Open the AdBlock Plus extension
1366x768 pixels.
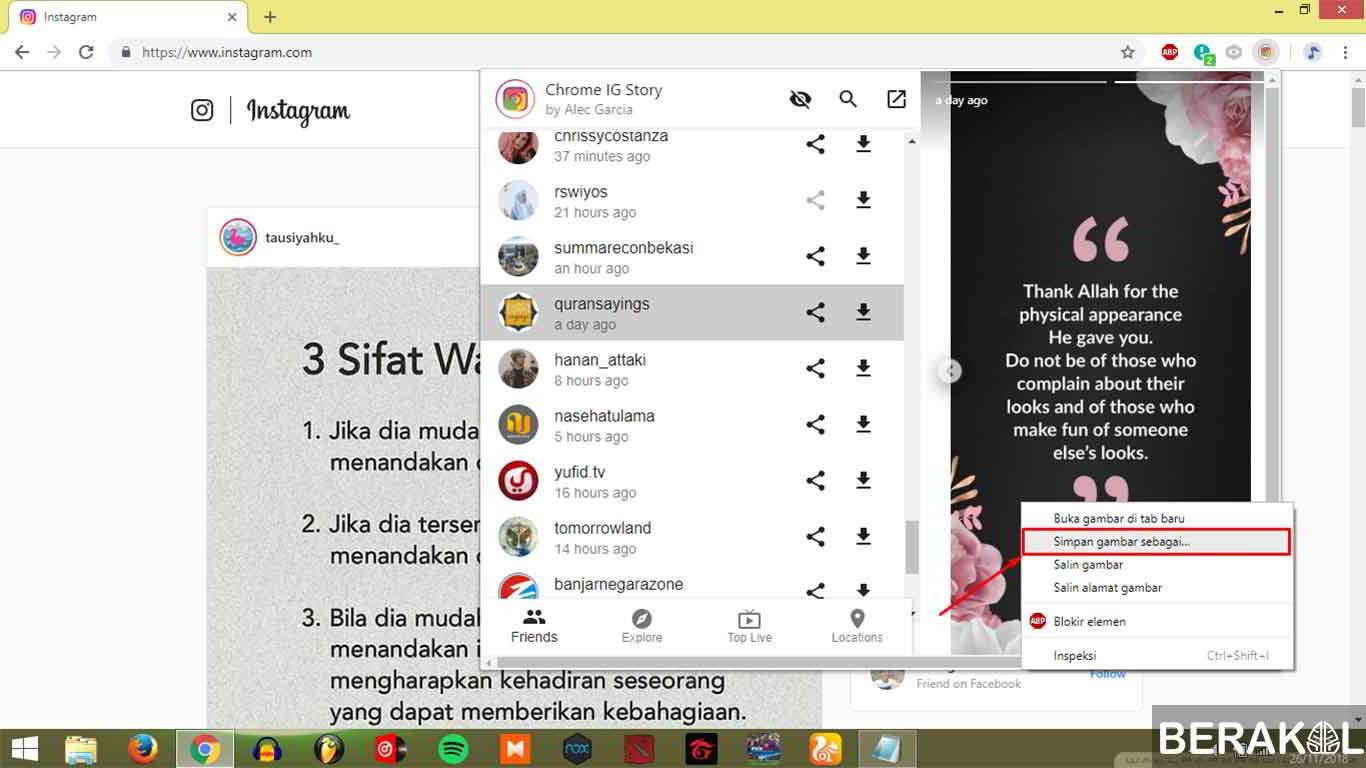coord(1170,52)
